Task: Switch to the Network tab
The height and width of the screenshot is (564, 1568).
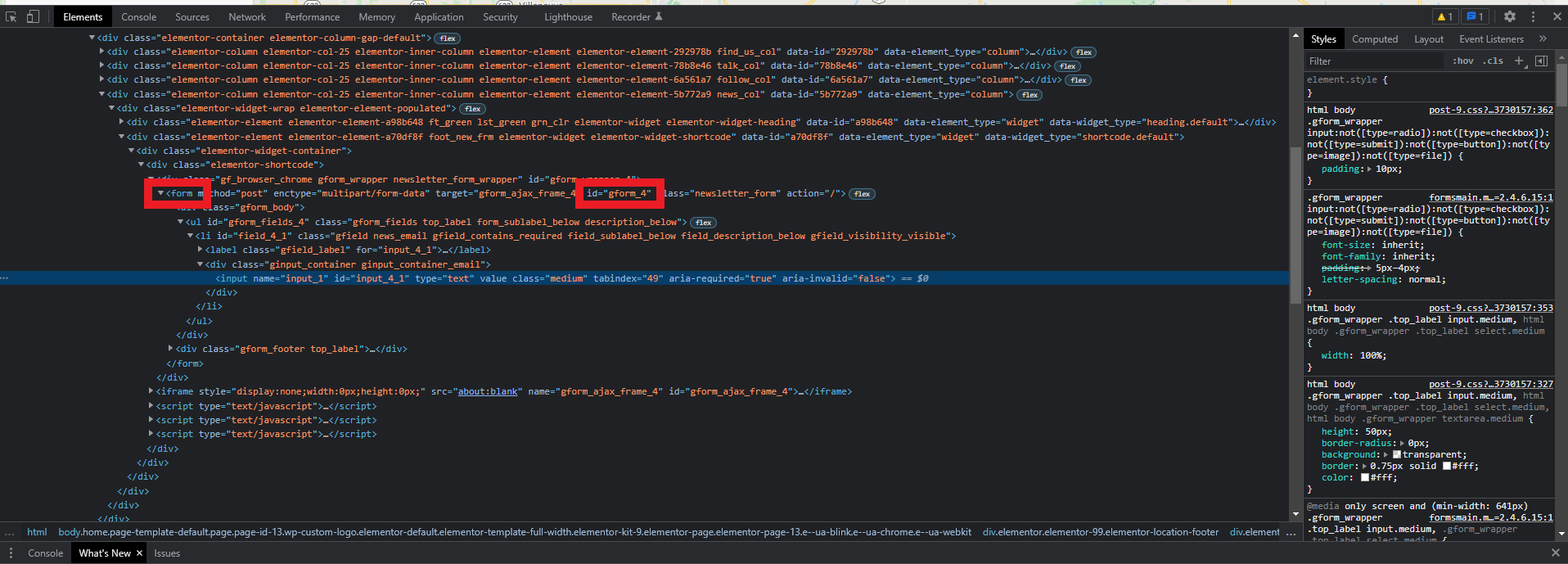Action: coord(247,16)
